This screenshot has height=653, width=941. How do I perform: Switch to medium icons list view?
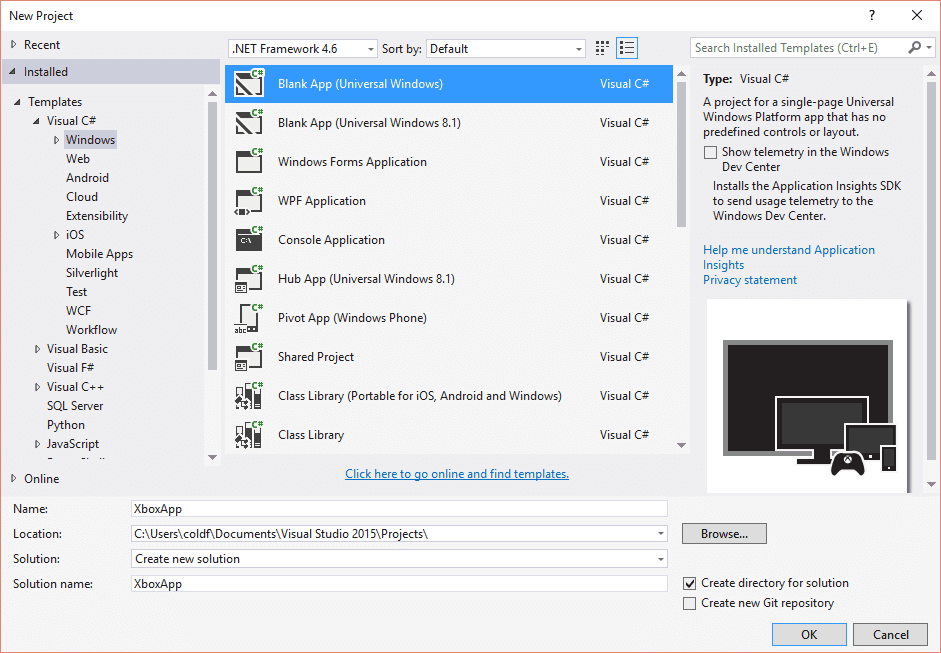click(x=627, y=48)
